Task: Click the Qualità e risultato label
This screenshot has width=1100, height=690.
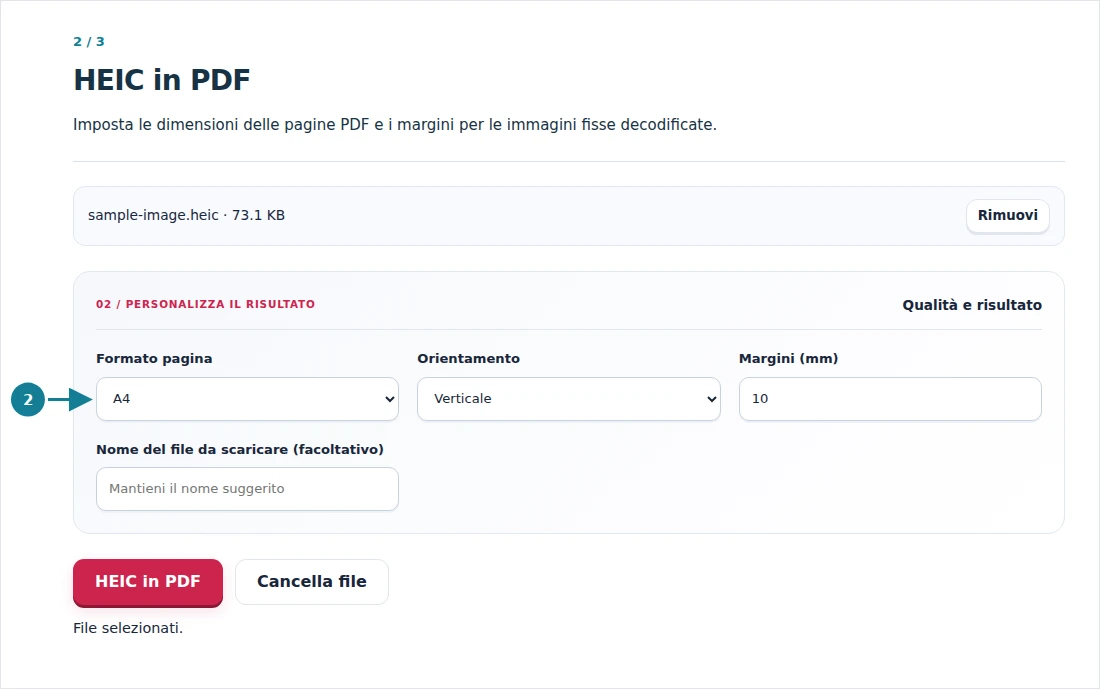Action: coord(972,305)
